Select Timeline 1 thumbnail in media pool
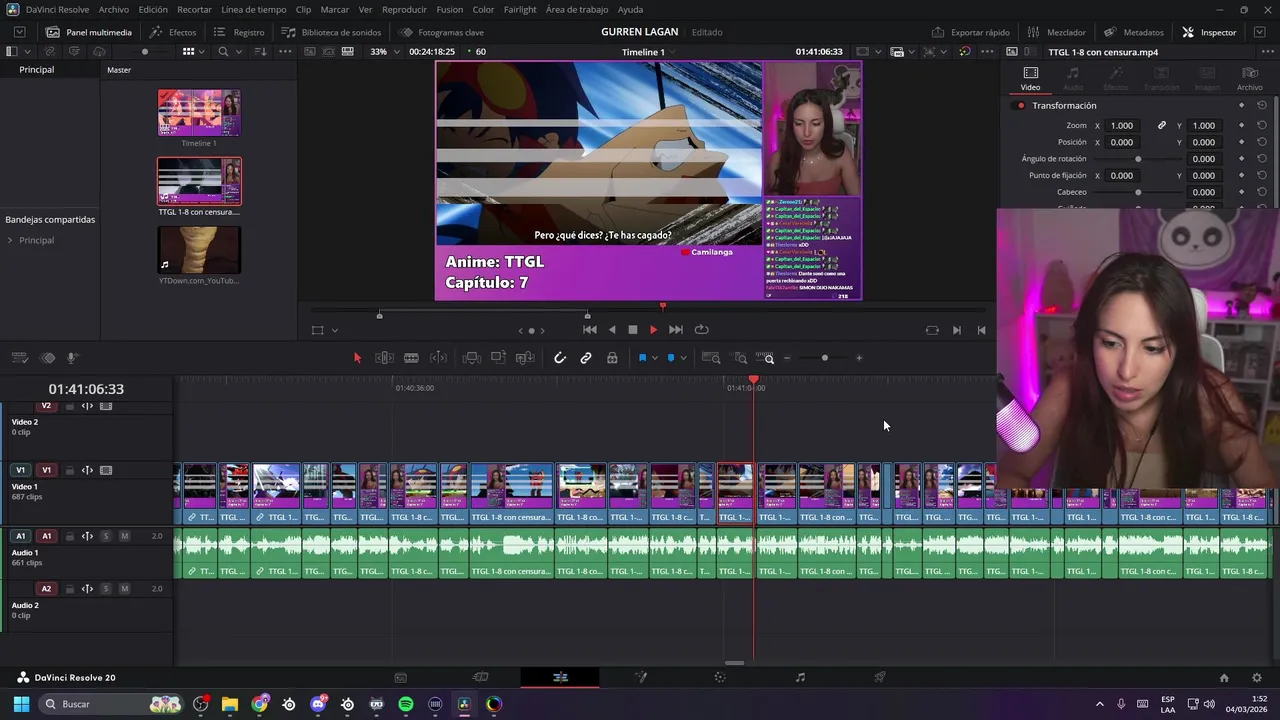The image size is (1280, 720). pos(199,112)
